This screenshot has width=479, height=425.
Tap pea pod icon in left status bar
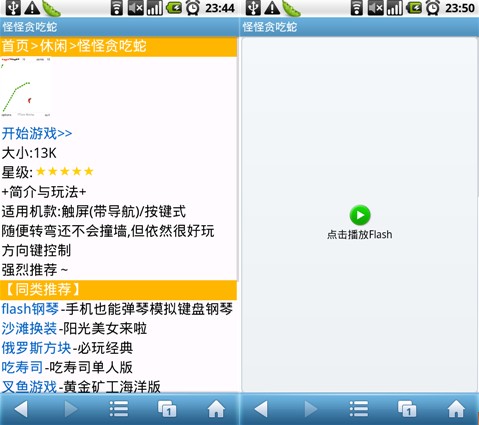point(51,8)
